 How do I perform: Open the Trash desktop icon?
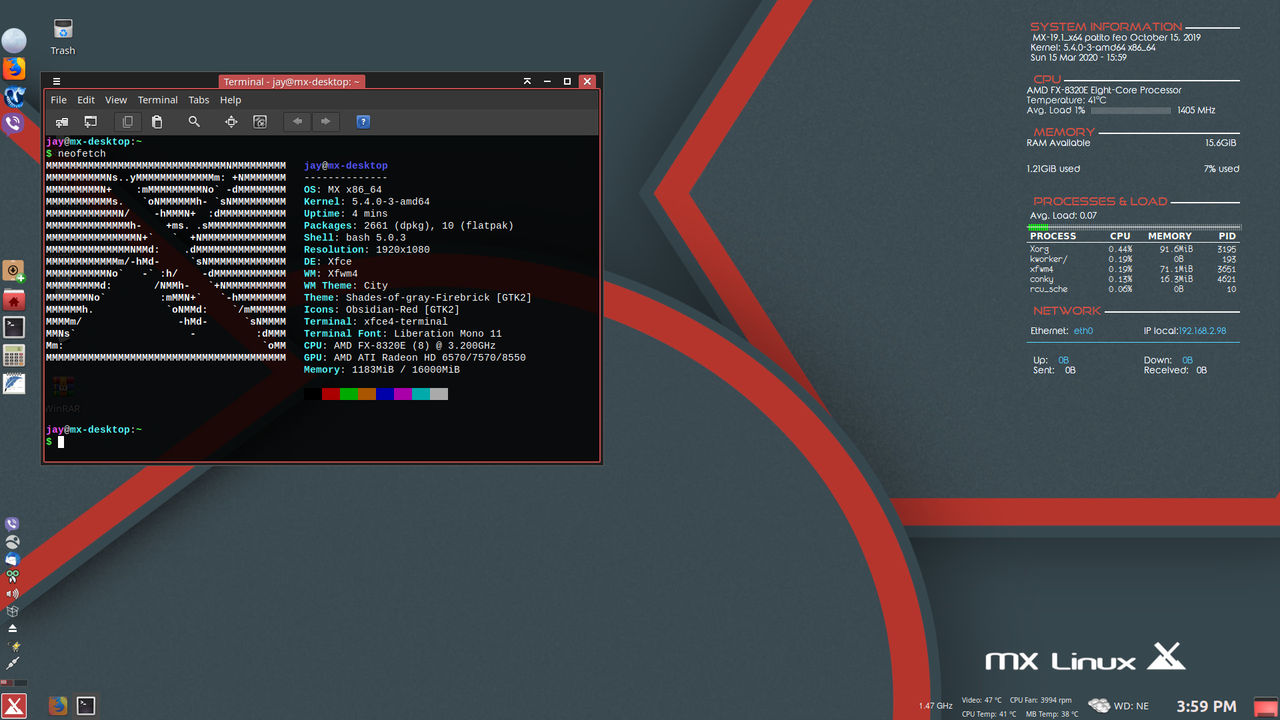pos(63,36)
